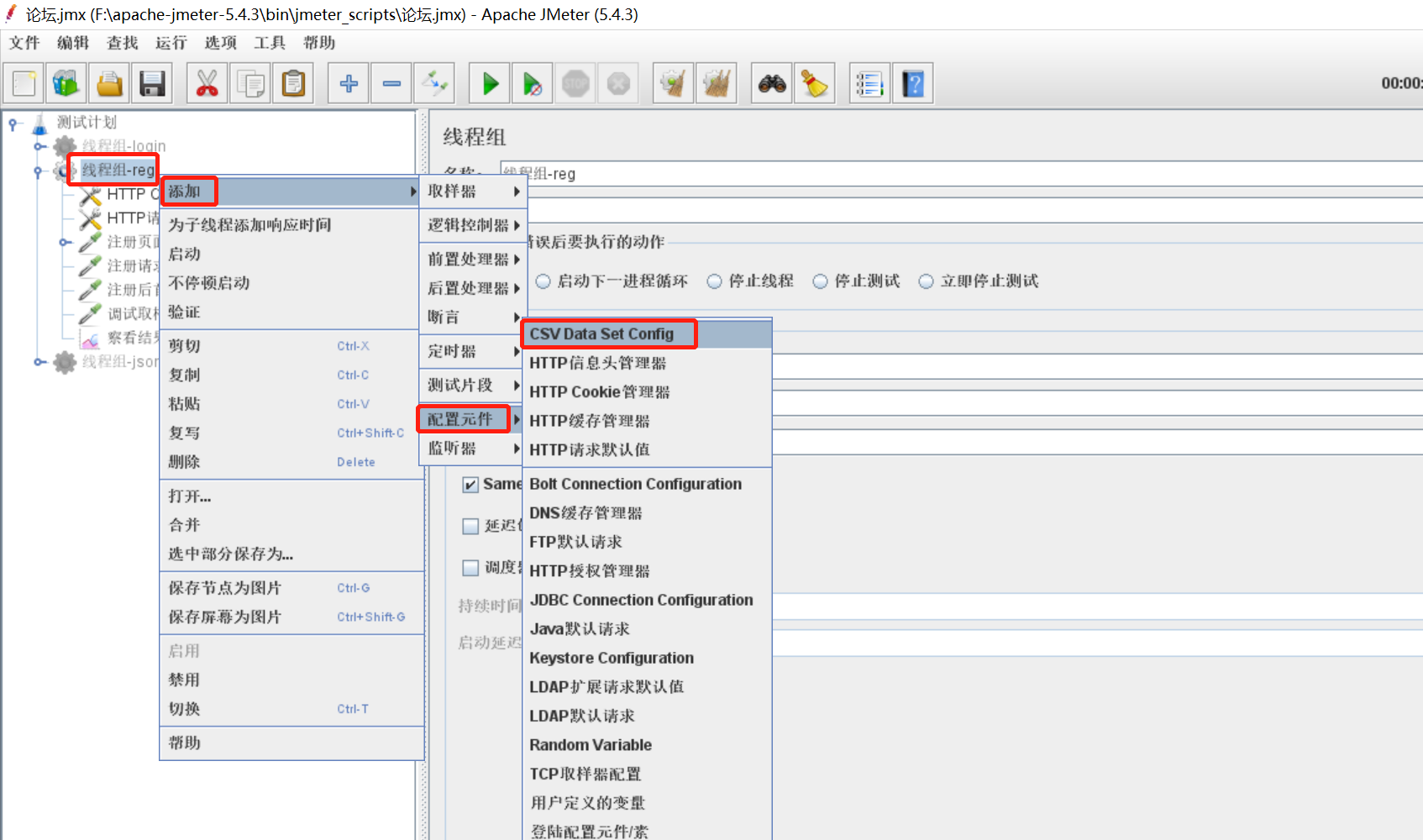
Task: Open Help with question mark icon
Action: point(913,83)
